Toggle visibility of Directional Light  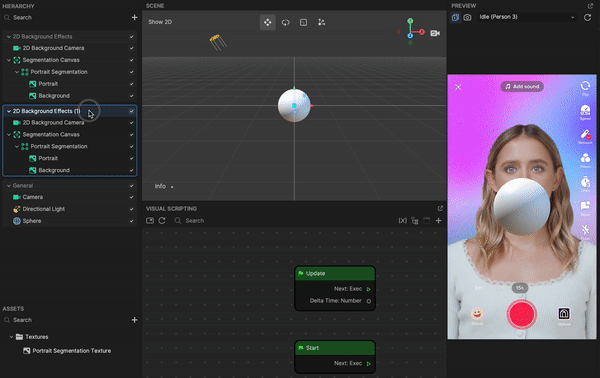click(x=131, y=209)
